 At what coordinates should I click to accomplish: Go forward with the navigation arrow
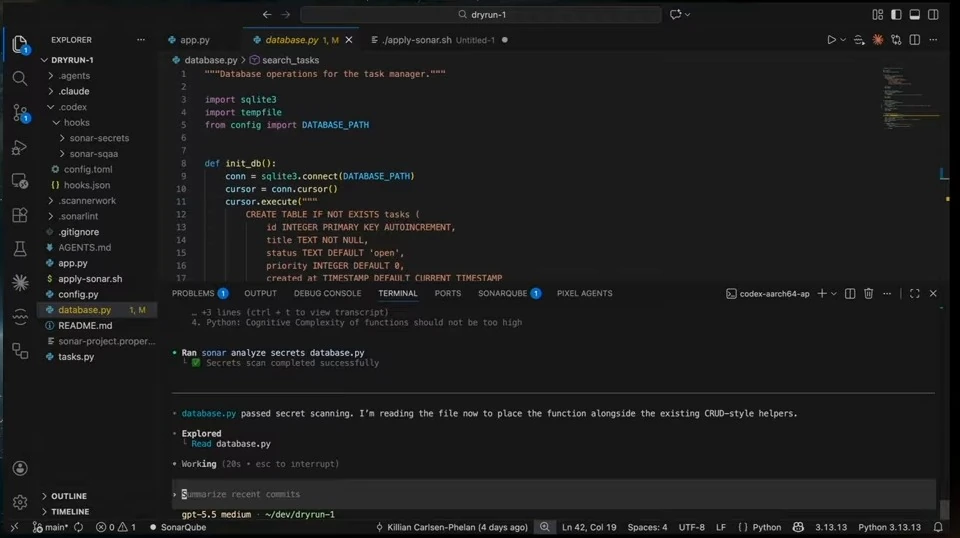coord(285,14)
